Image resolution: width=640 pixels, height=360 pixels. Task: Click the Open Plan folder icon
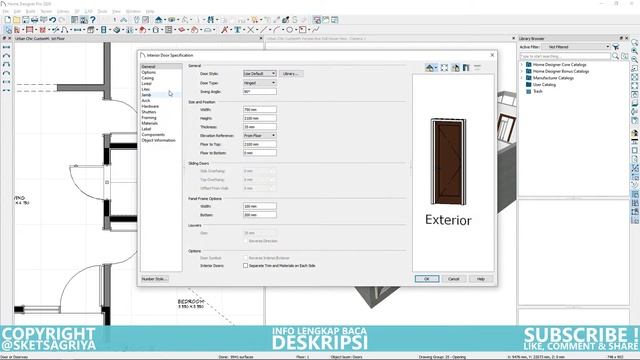[x=16, y=20]
